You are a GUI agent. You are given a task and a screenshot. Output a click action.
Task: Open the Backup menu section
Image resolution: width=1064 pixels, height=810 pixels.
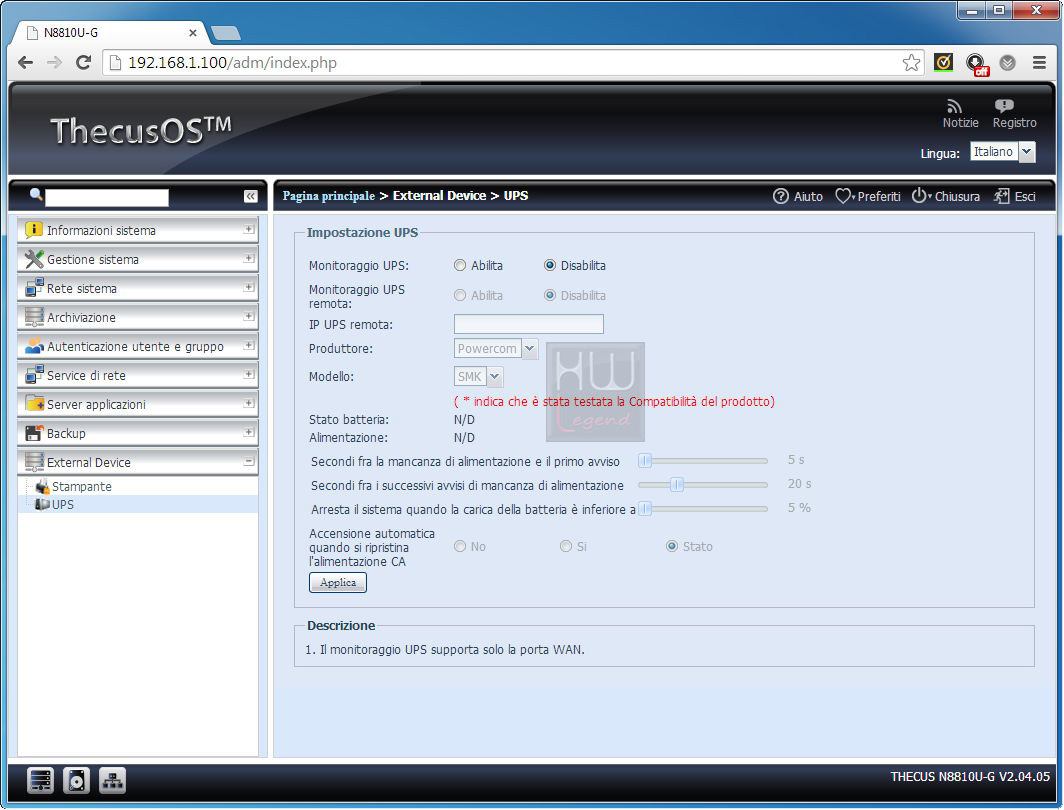(x=138, y=433)
